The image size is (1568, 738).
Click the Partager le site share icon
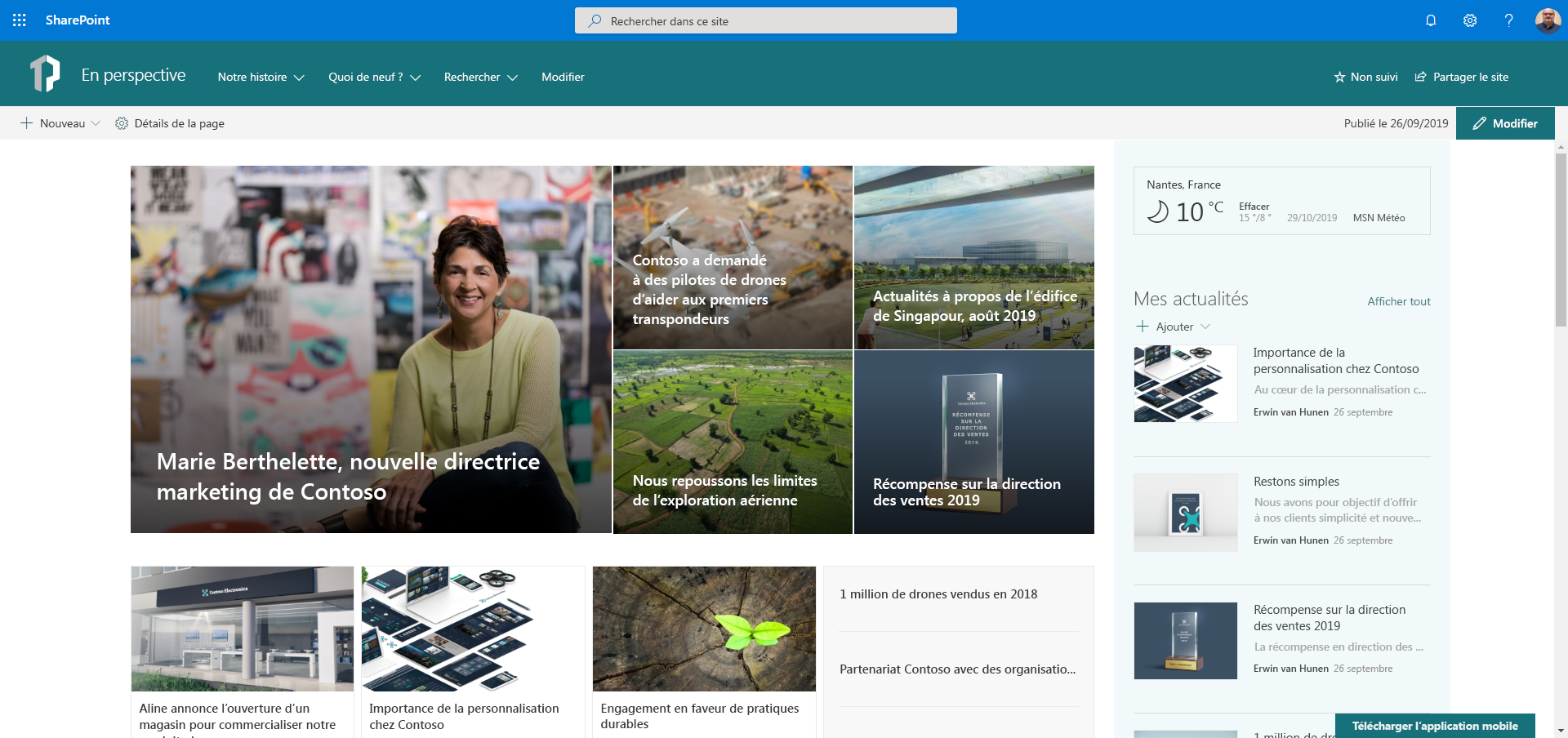[x=1419, y=77]
